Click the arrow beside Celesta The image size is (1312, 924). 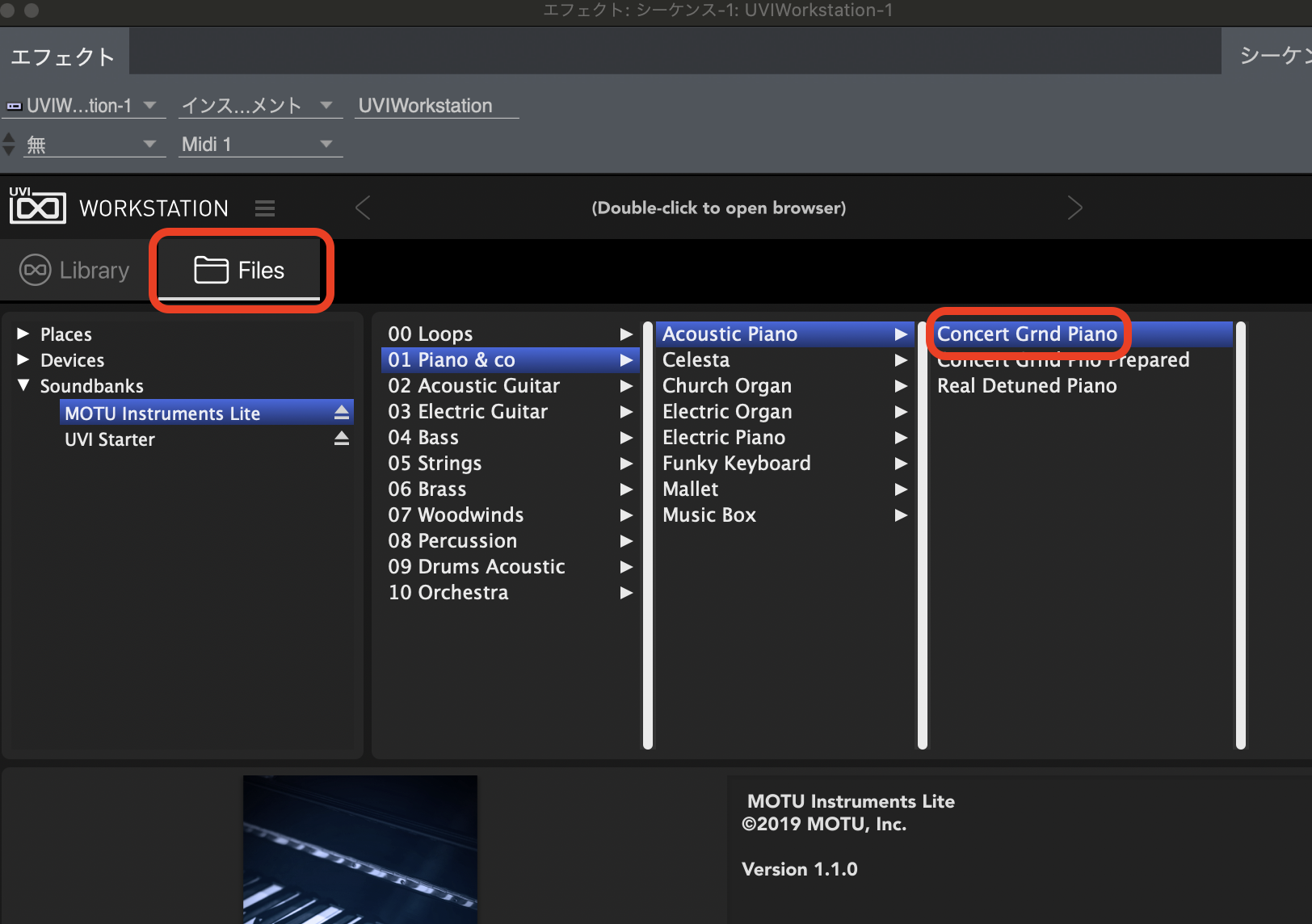click(x=901, y=359)
